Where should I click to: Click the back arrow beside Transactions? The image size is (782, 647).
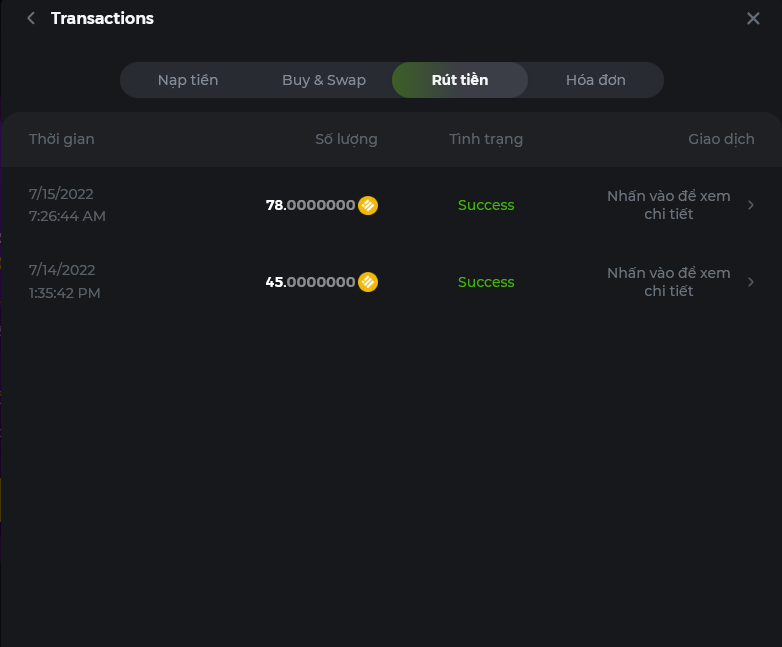(31, 18)
